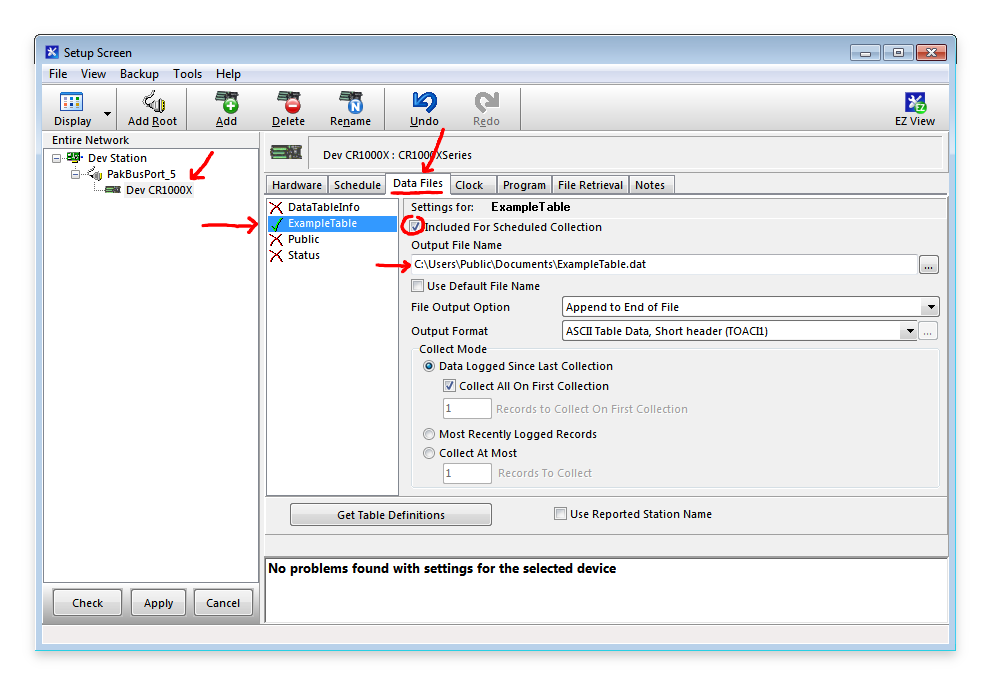Click the Rename toolbar icon
The image size is (991, 685).
tap(350, 103)
